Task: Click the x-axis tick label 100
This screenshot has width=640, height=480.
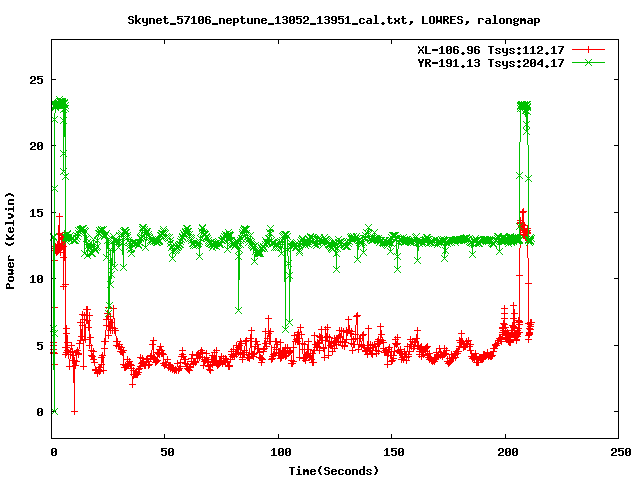Action: (281, 452)
